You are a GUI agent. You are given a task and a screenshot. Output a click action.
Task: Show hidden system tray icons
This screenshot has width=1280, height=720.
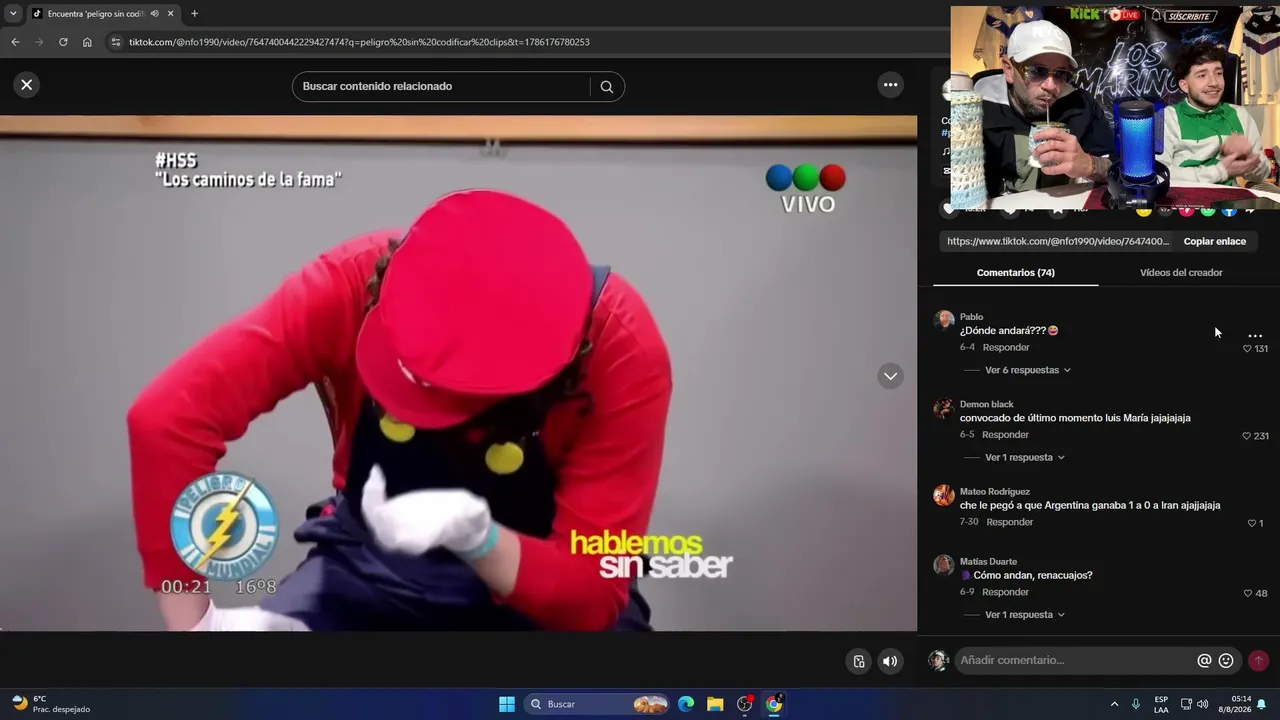1114,704
